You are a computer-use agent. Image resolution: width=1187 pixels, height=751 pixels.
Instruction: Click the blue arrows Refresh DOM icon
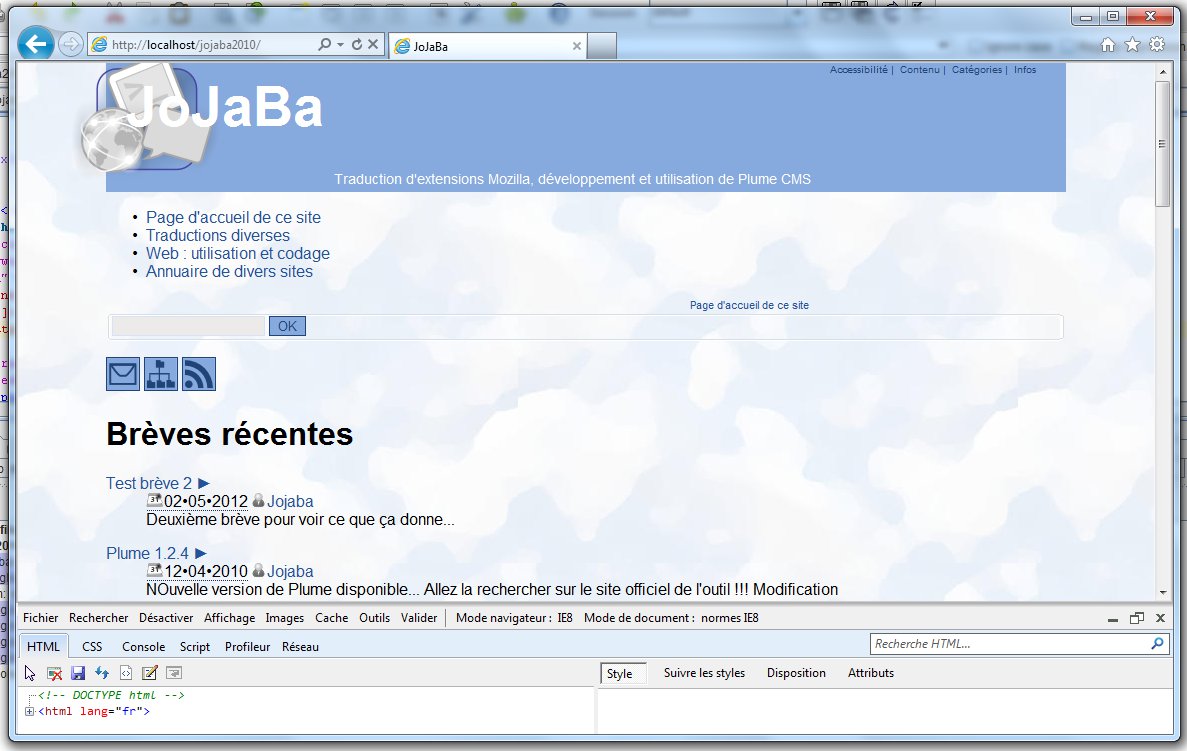pos(101,673)
